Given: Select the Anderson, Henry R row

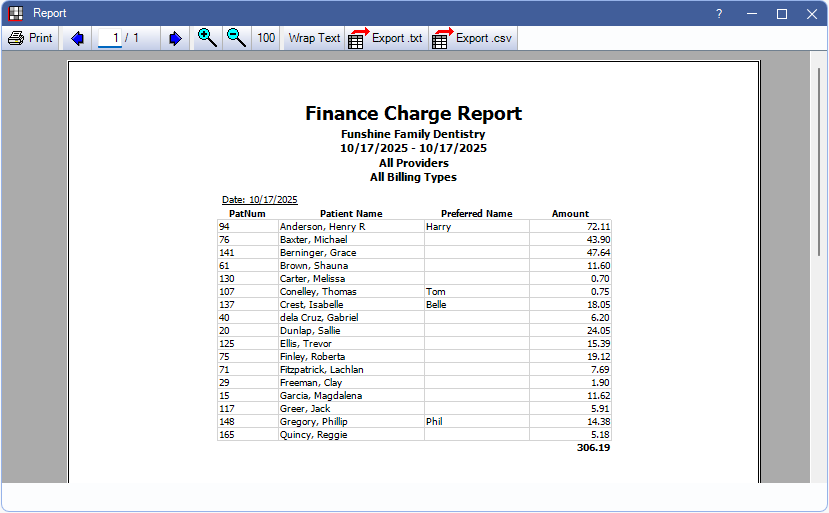Looking at the screenshot, I should coord(322,227).
